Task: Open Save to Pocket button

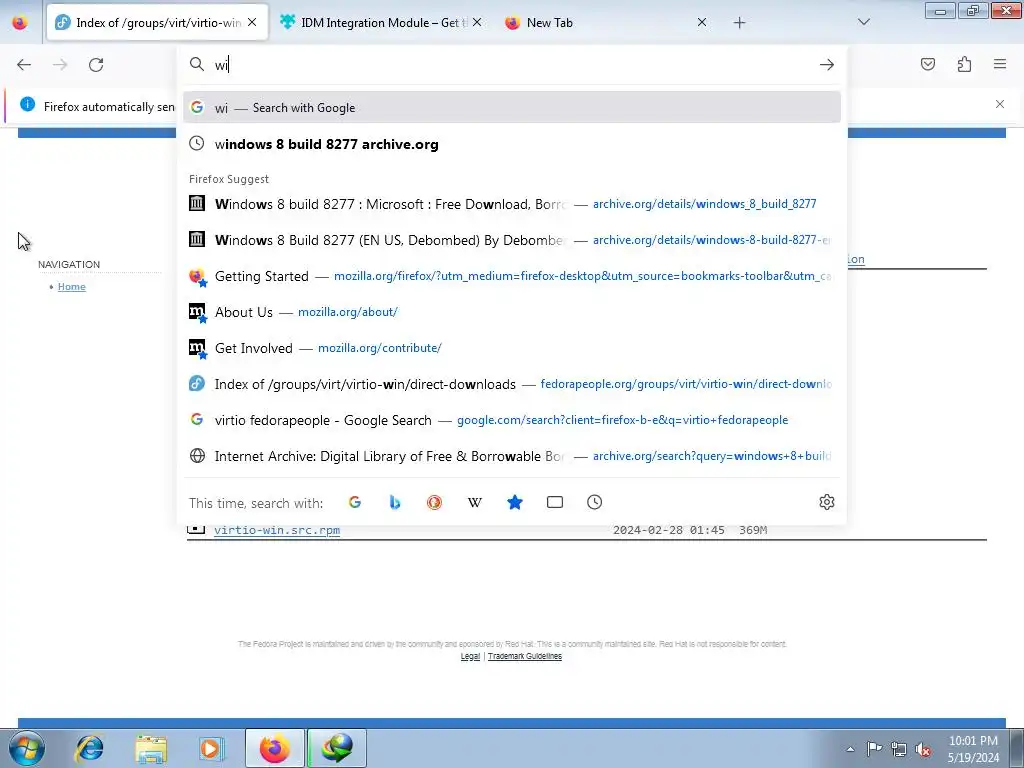Action: 928,64
